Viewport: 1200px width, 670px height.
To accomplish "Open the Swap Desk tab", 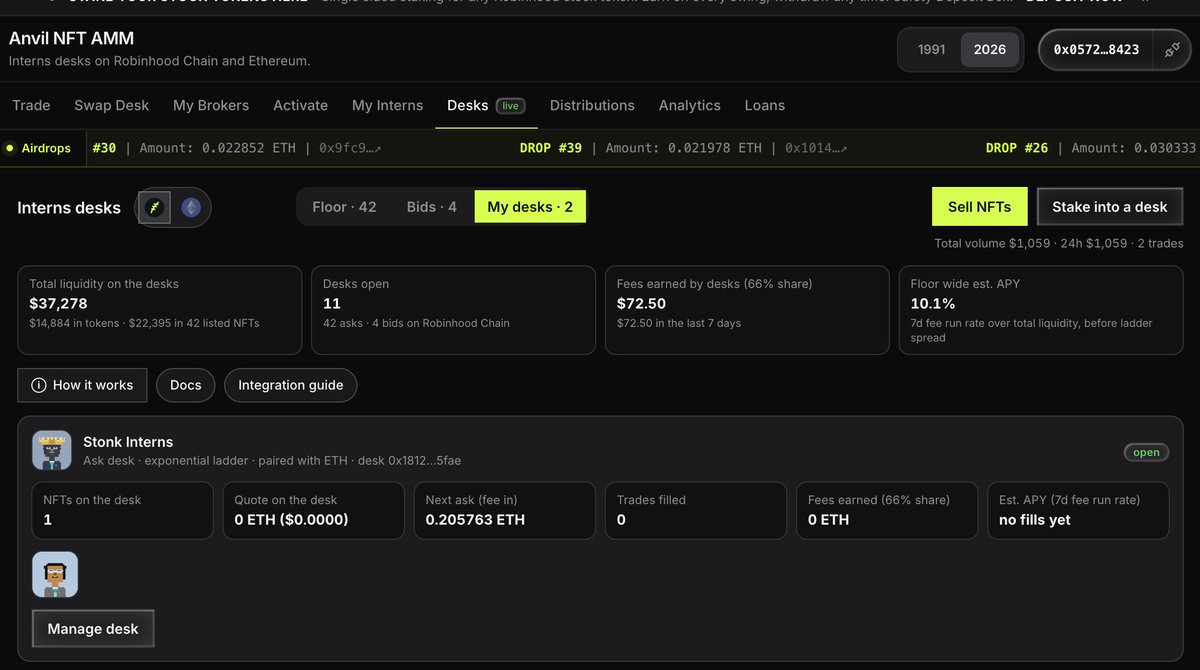I will click(111, 105).
